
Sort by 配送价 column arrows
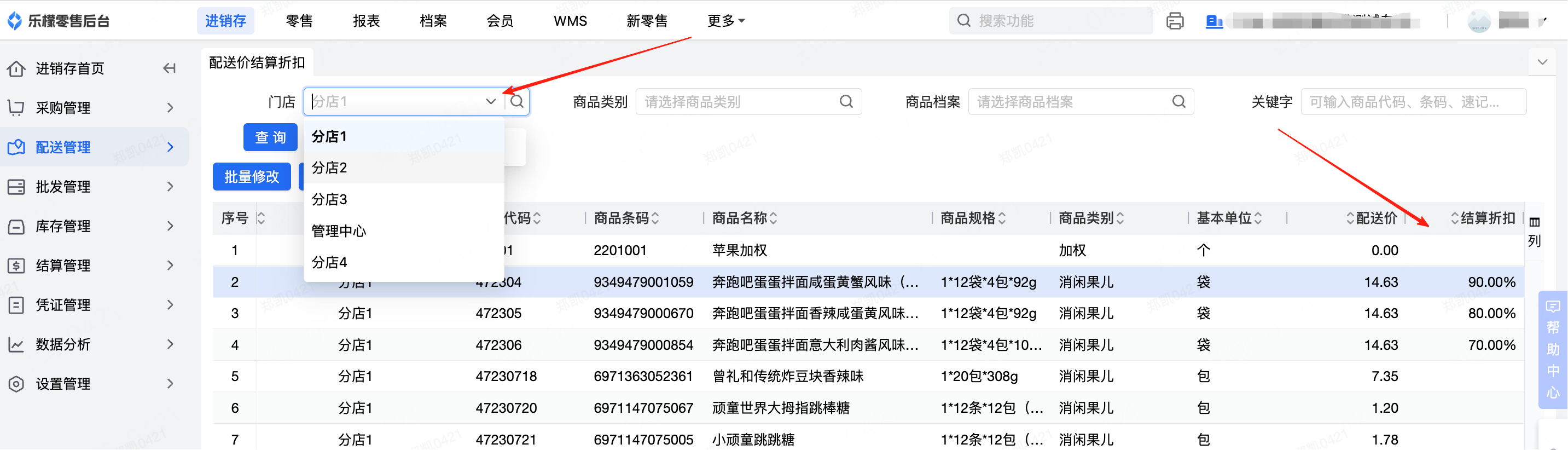coord(1350,218)
